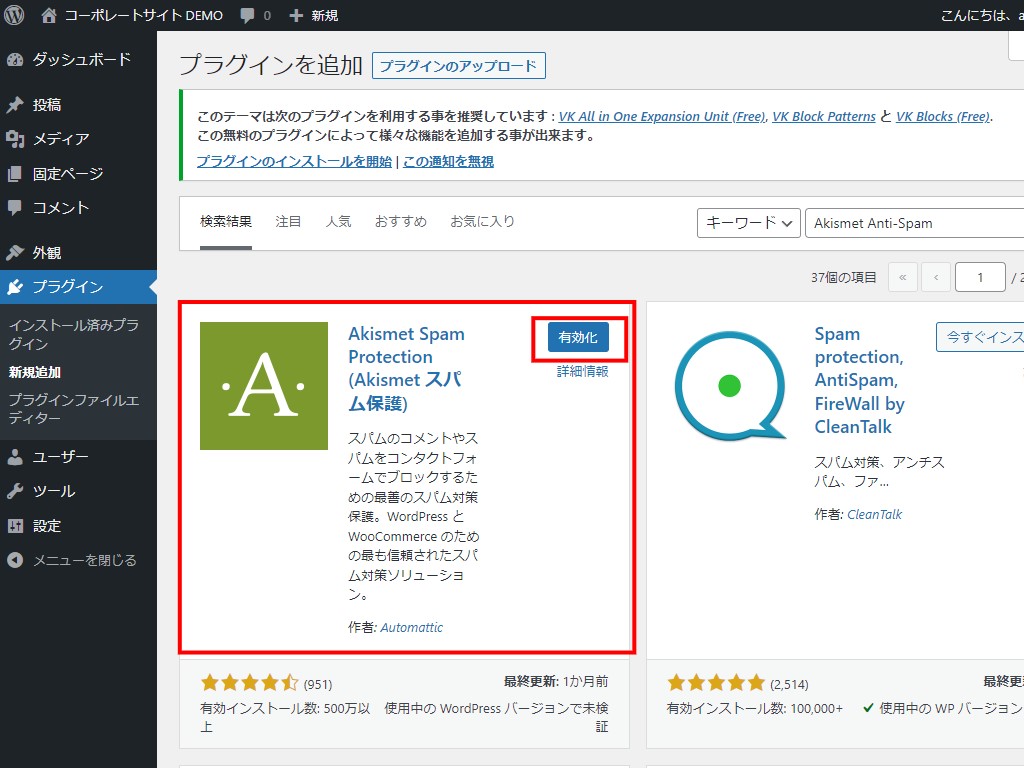Expand the キーワード search type dropdown

click(x=748, y=223)
